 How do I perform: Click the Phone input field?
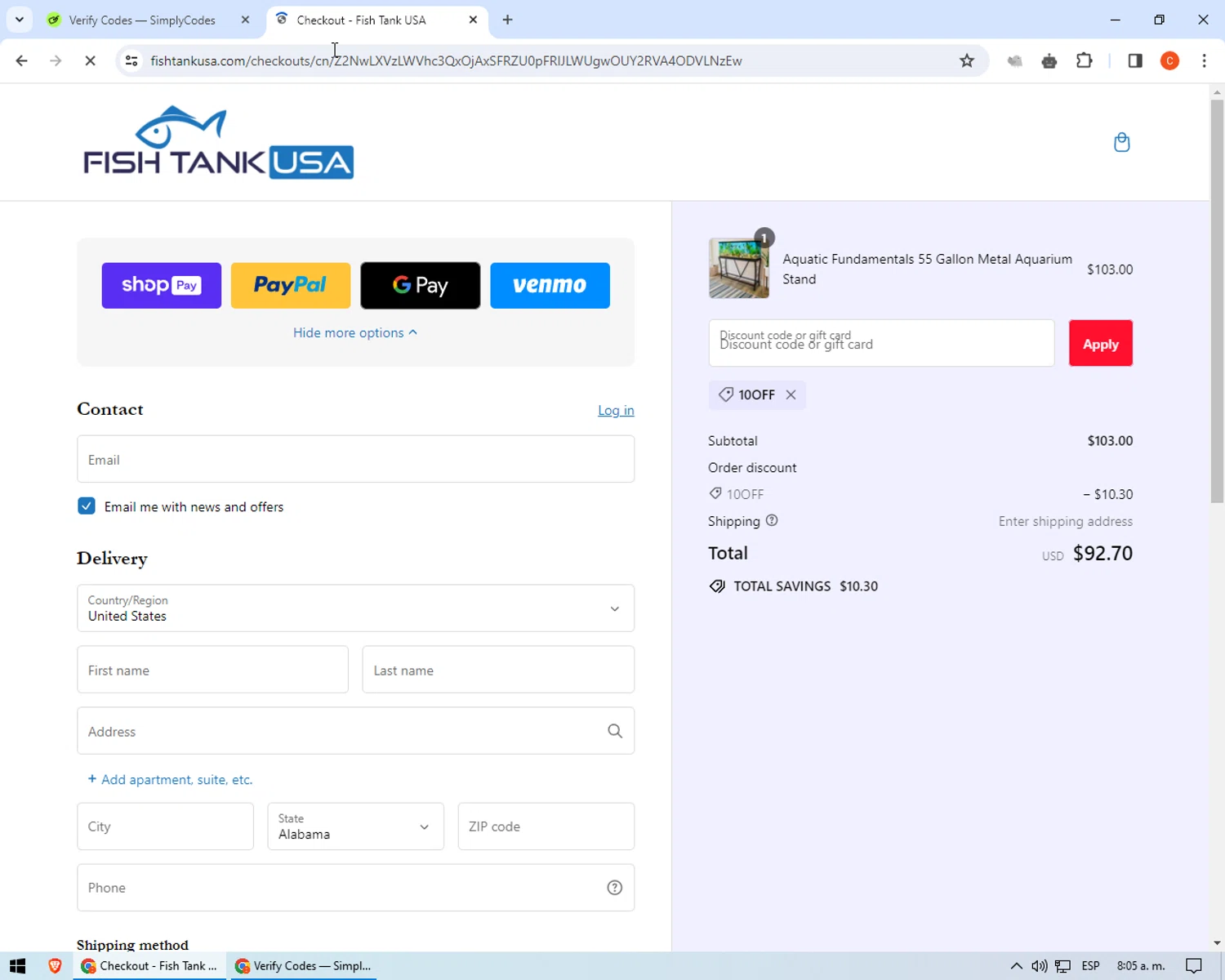click(355, 888)
